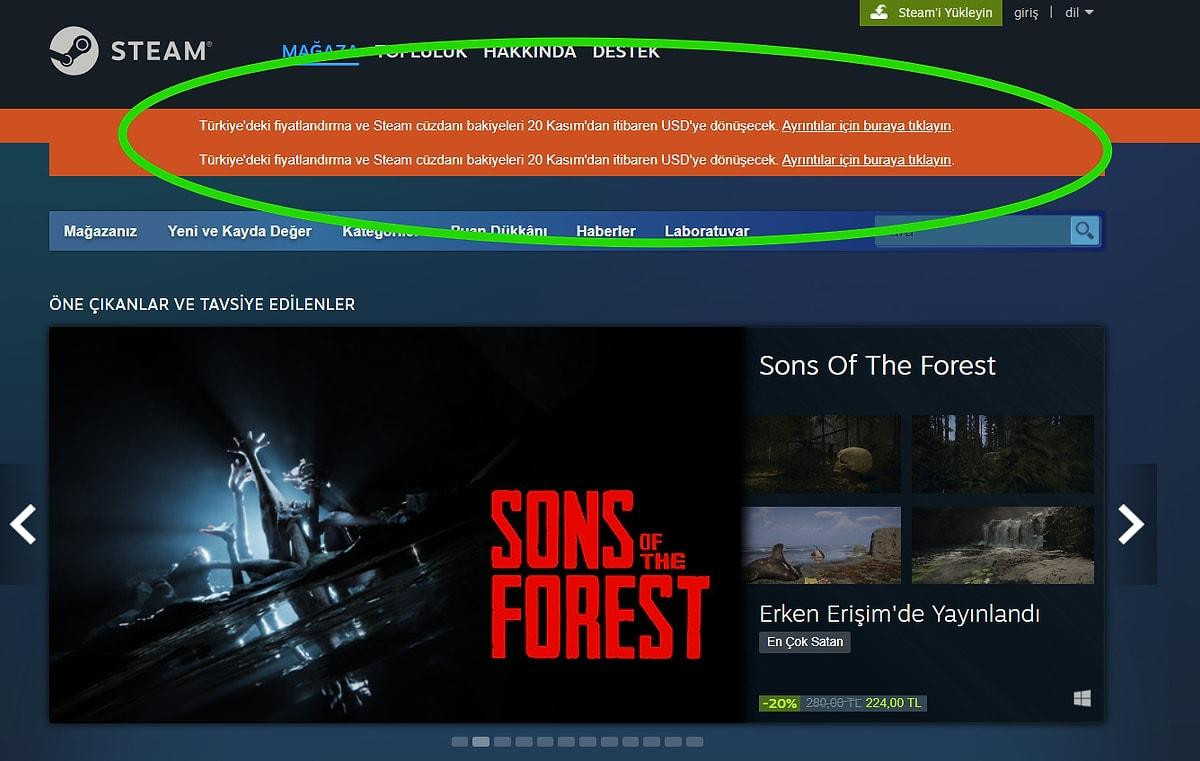This screenshot has width=1200, height=761.
Task: Click the Steam logo icon
Action: point(74,51)
